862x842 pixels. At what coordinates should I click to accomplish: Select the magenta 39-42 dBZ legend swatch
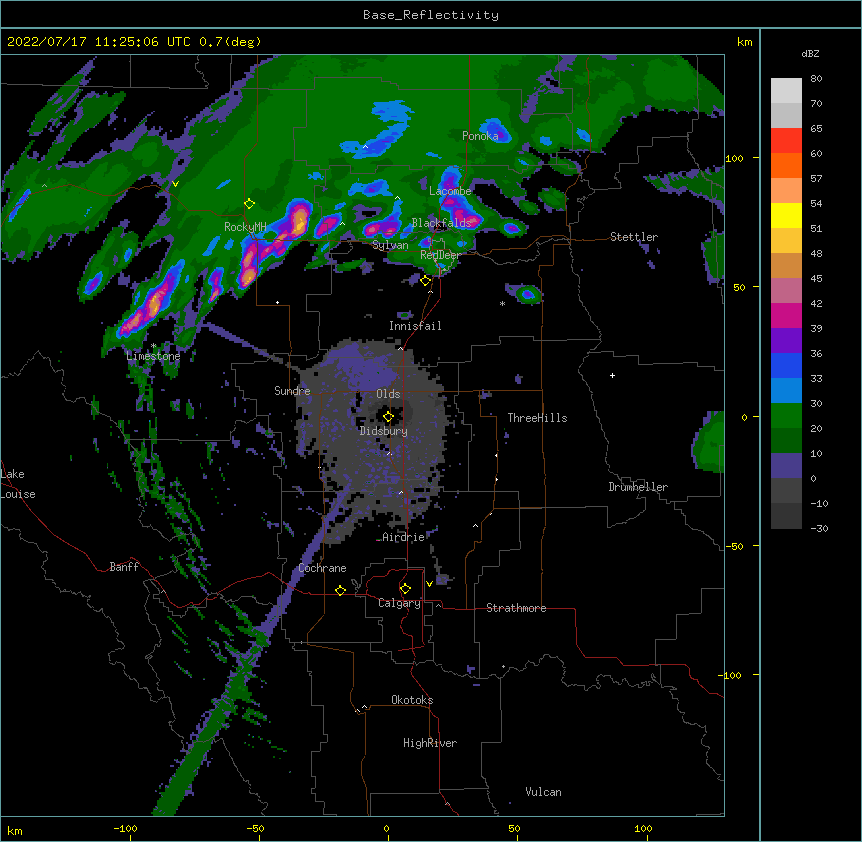pos(786,315)
